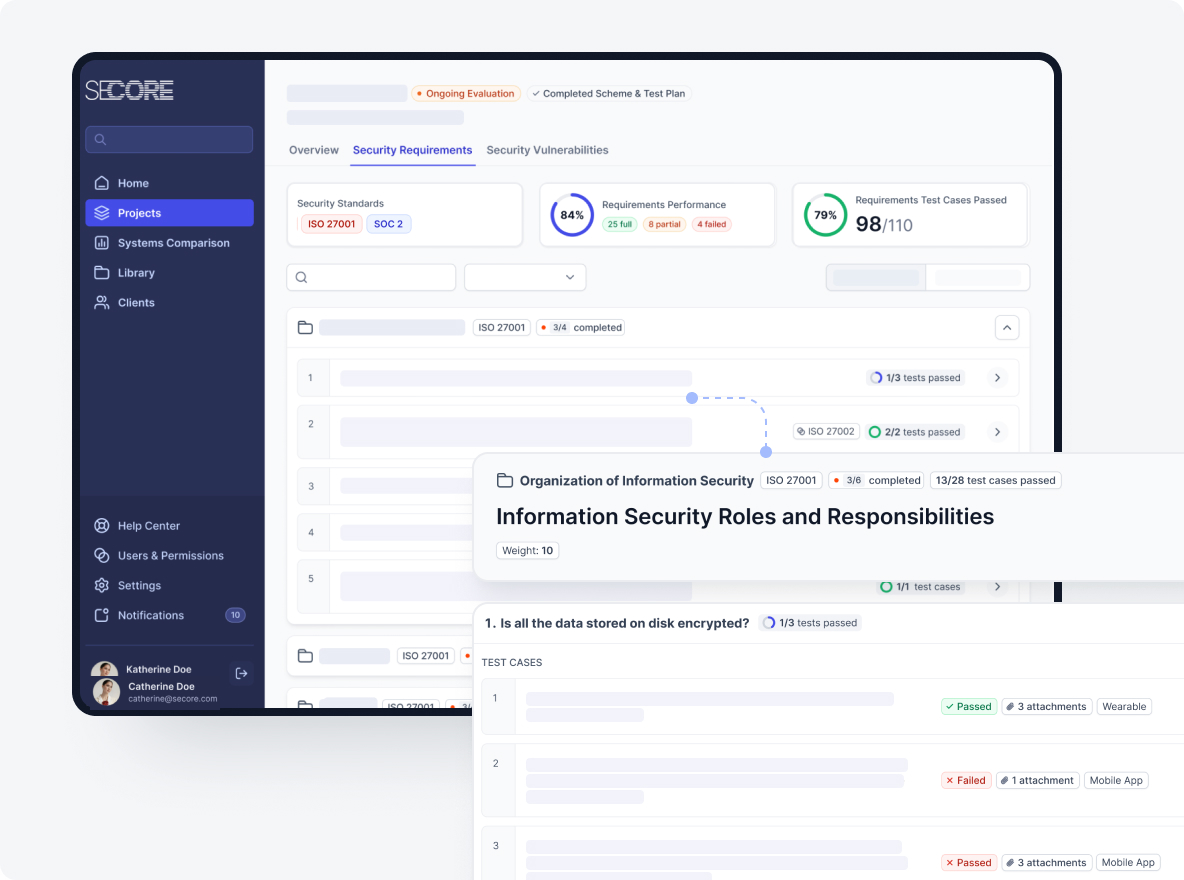The width and height of the screenshot is (1184, 880).
Task: Click the sidebar search field
Action: click(169, 140)
